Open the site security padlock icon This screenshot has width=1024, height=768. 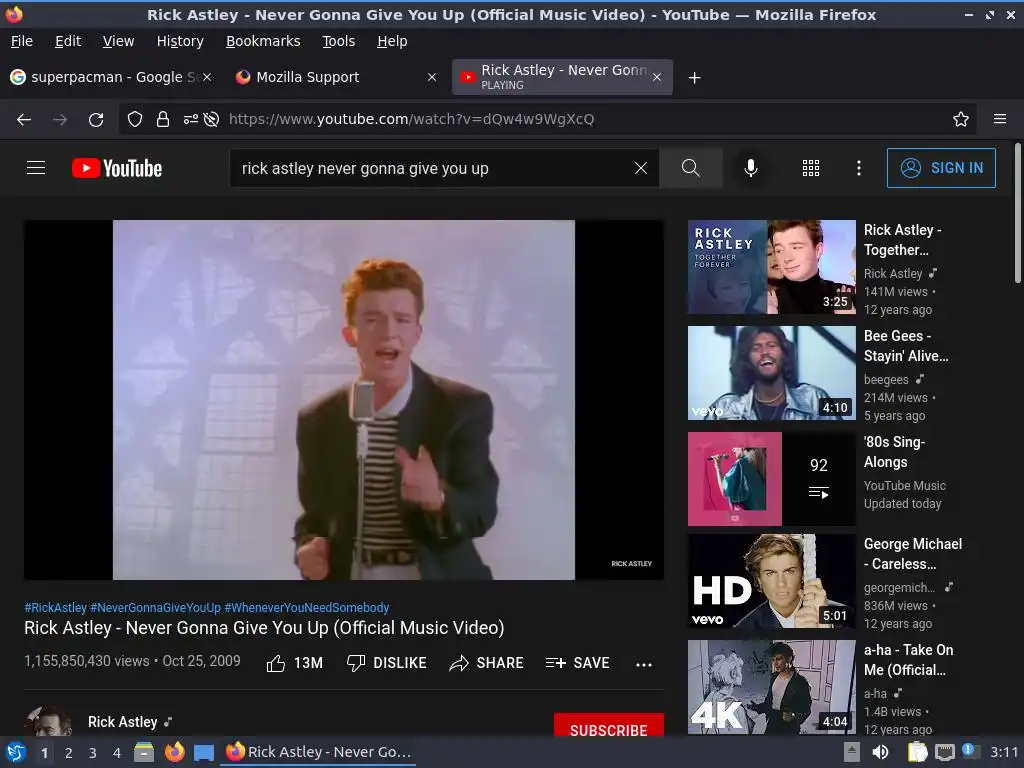(163, 119)
